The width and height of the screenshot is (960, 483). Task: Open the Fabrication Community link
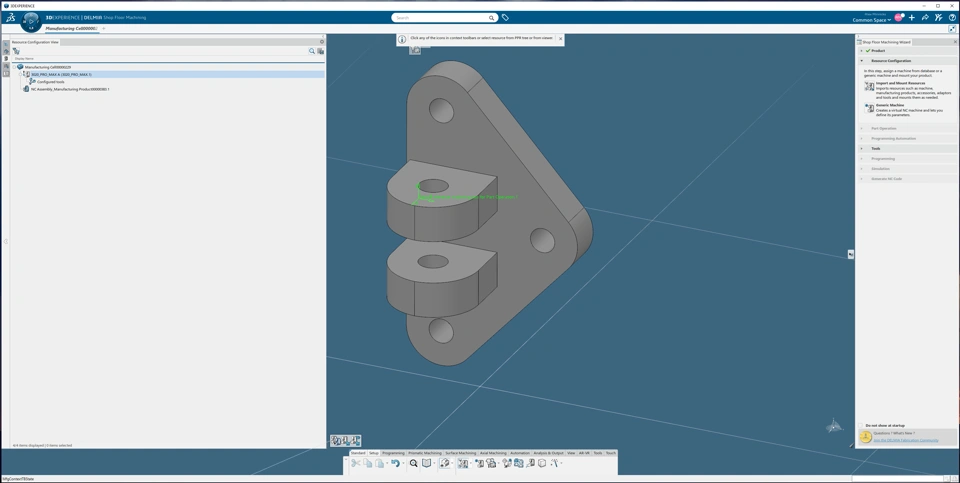906,440
